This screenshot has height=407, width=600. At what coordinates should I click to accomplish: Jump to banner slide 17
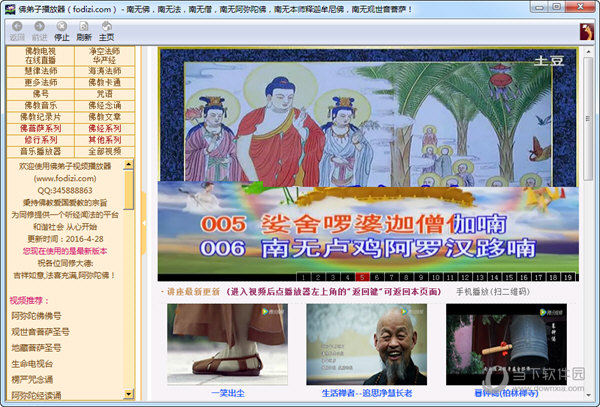(x=539, y=277)
